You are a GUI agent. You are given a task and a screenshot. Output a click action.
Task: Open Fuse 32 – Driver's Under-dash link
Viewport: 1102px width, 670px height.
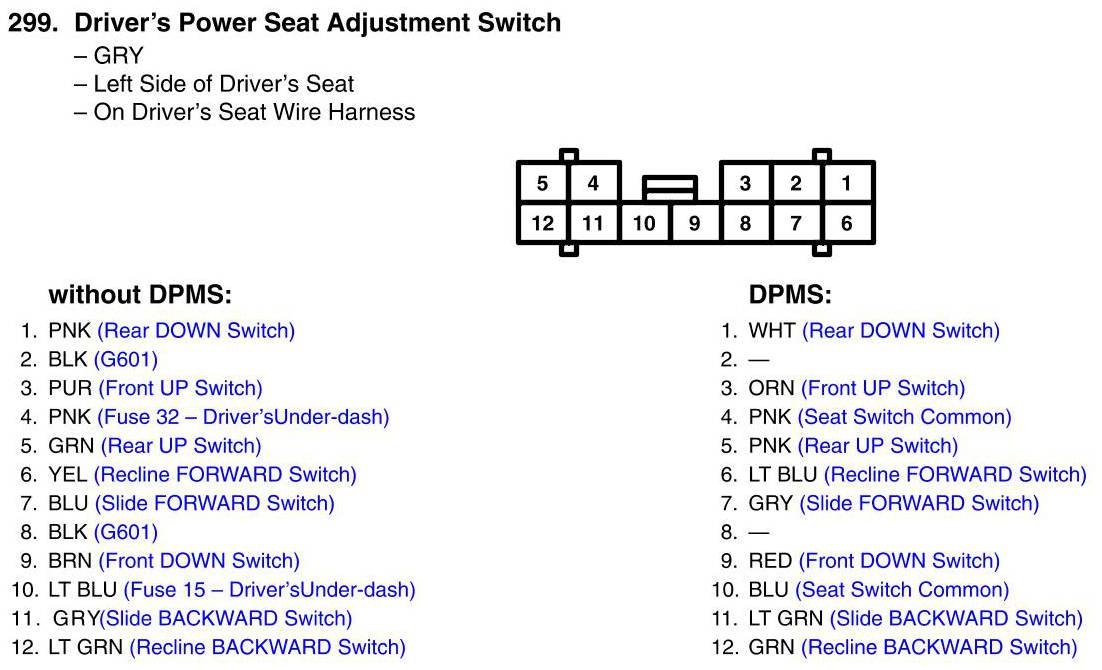(243, 417)
